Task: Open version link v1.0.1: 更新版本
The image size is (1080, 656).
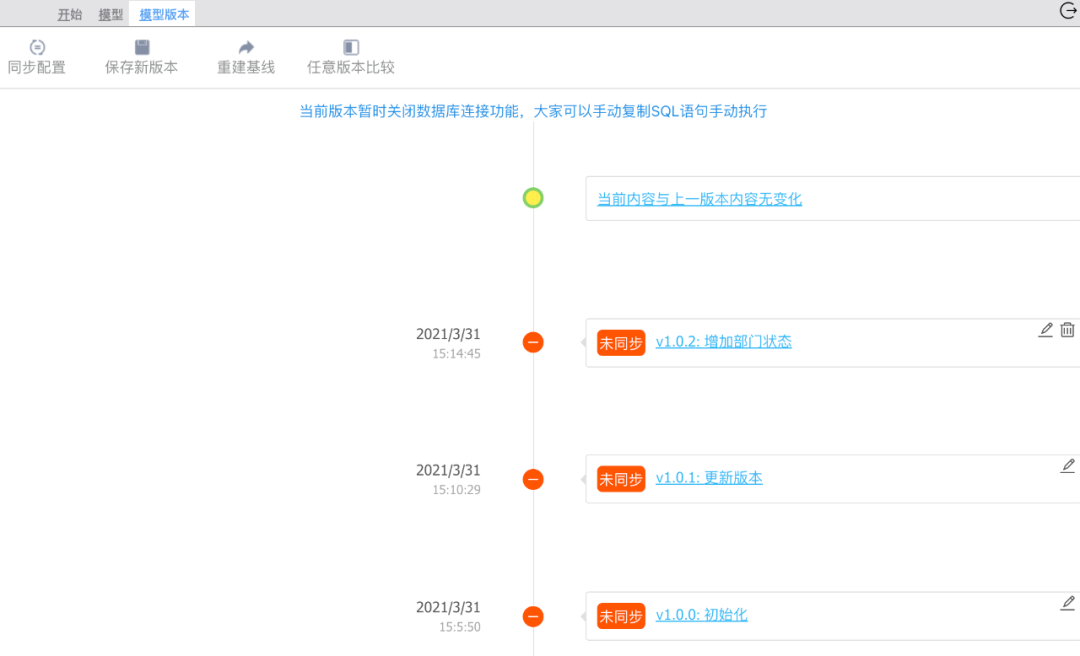Action: pyautogui.click(x=709, y=478)
